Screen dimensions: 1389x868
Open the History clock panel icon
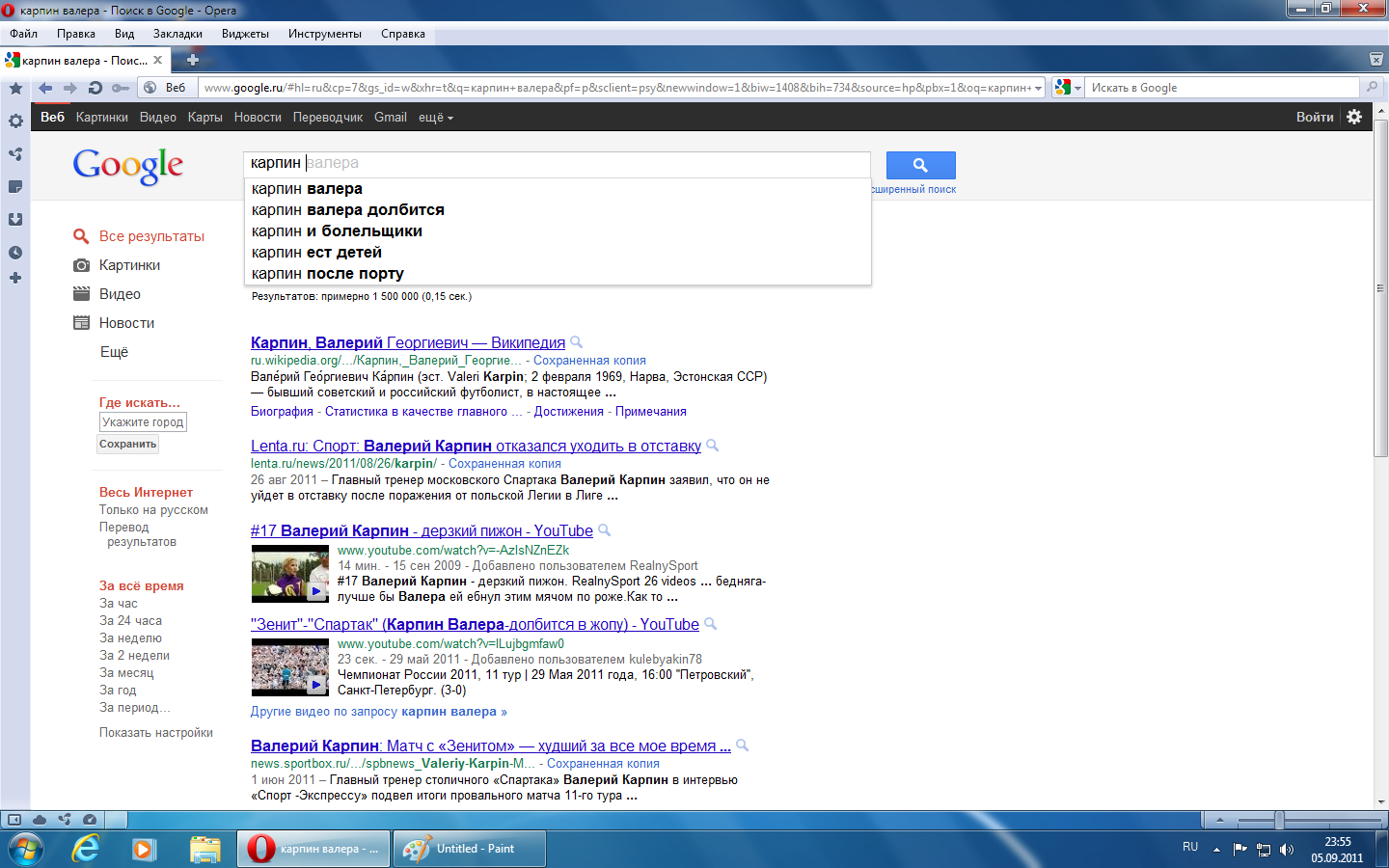coord(15,253)
